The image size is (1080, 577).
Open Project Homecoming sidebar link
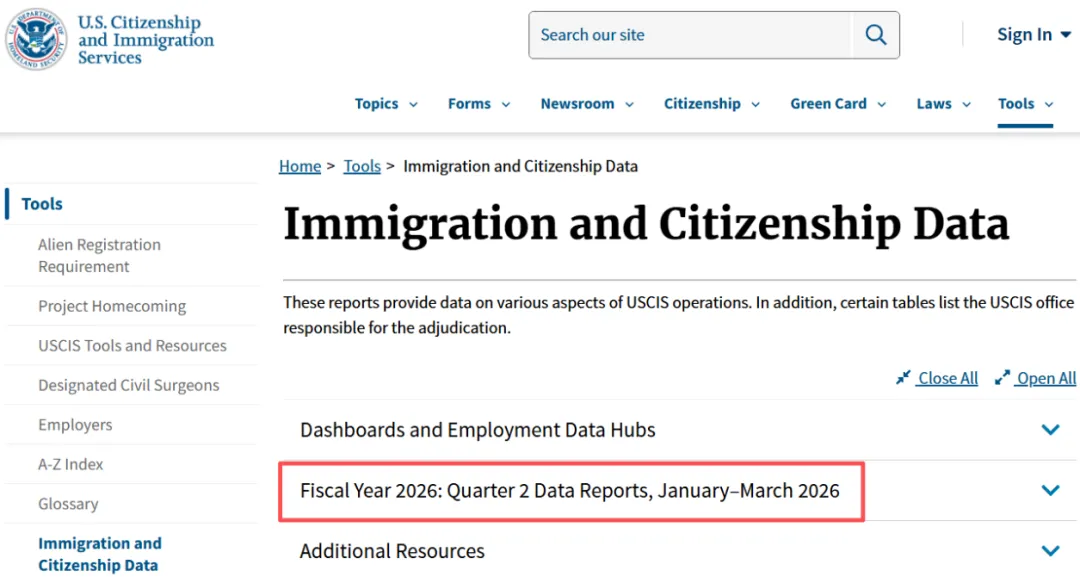click(x=112, y=306)
